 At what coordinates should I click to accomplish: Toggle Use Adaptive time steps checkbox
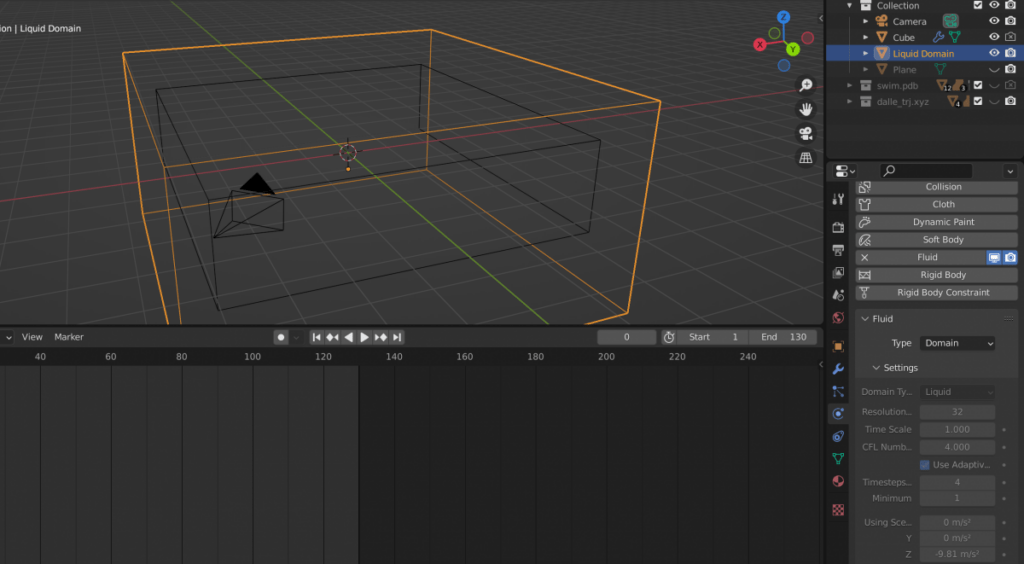tap(925, 465)
